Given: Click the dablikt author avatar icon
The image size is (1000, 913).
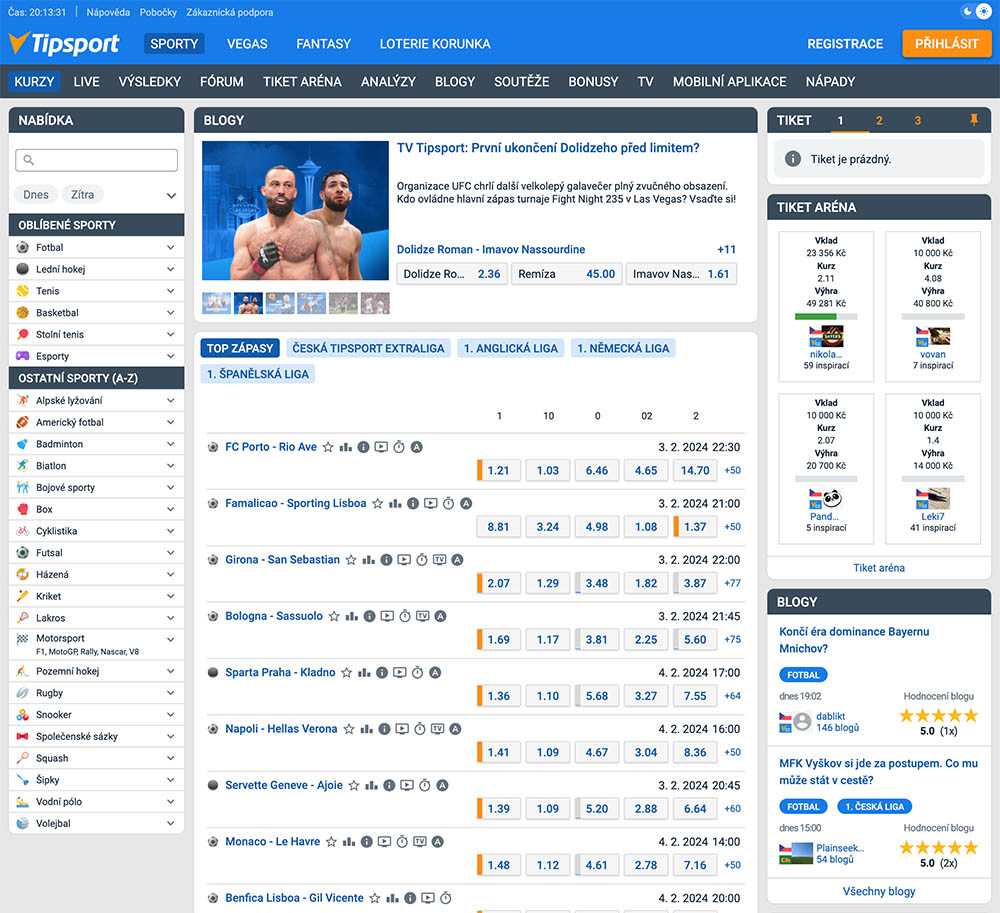Looking at the screenshot, I should tap(802, 722).
